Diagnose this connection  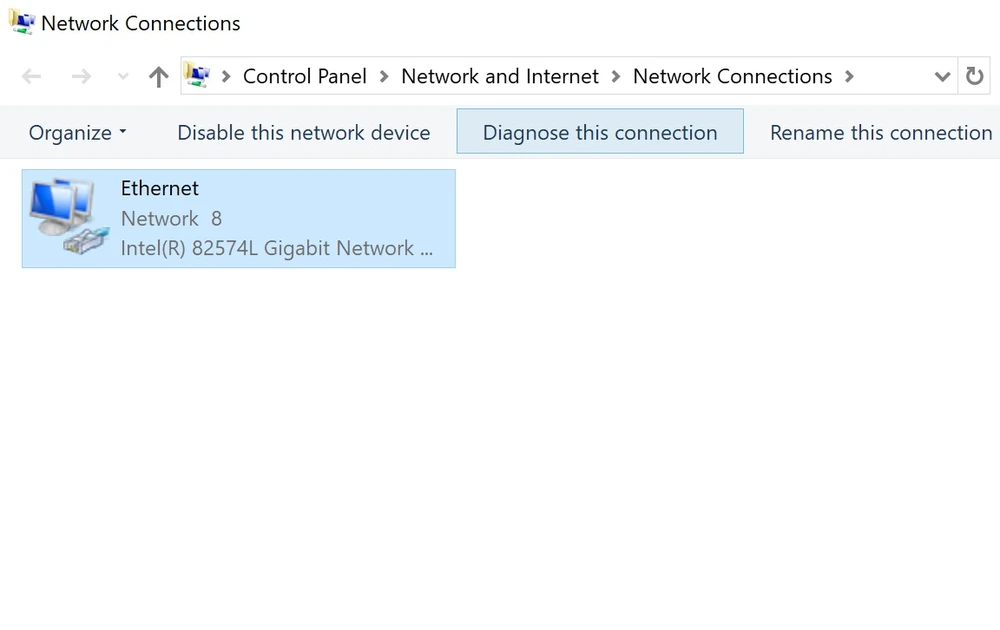(x=600, y=133)
